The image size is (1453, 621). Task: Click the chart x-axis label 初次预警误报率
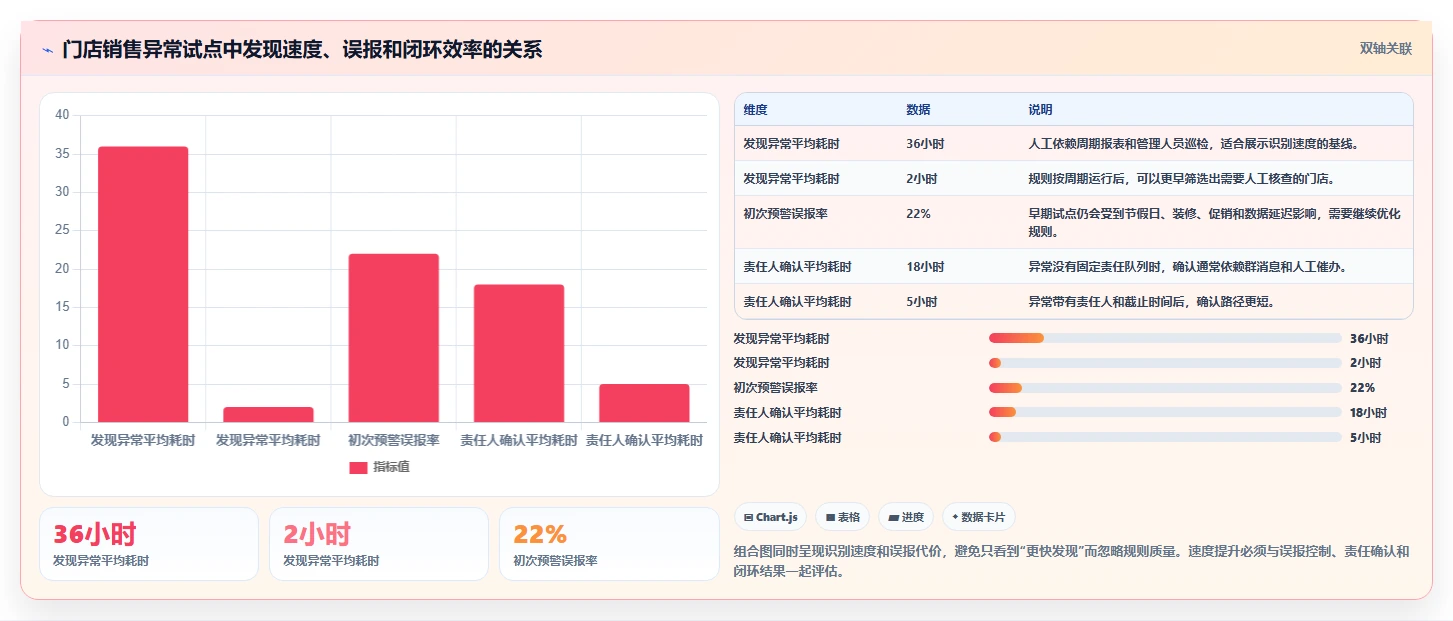pyautogui.click(x=393, y=440)
